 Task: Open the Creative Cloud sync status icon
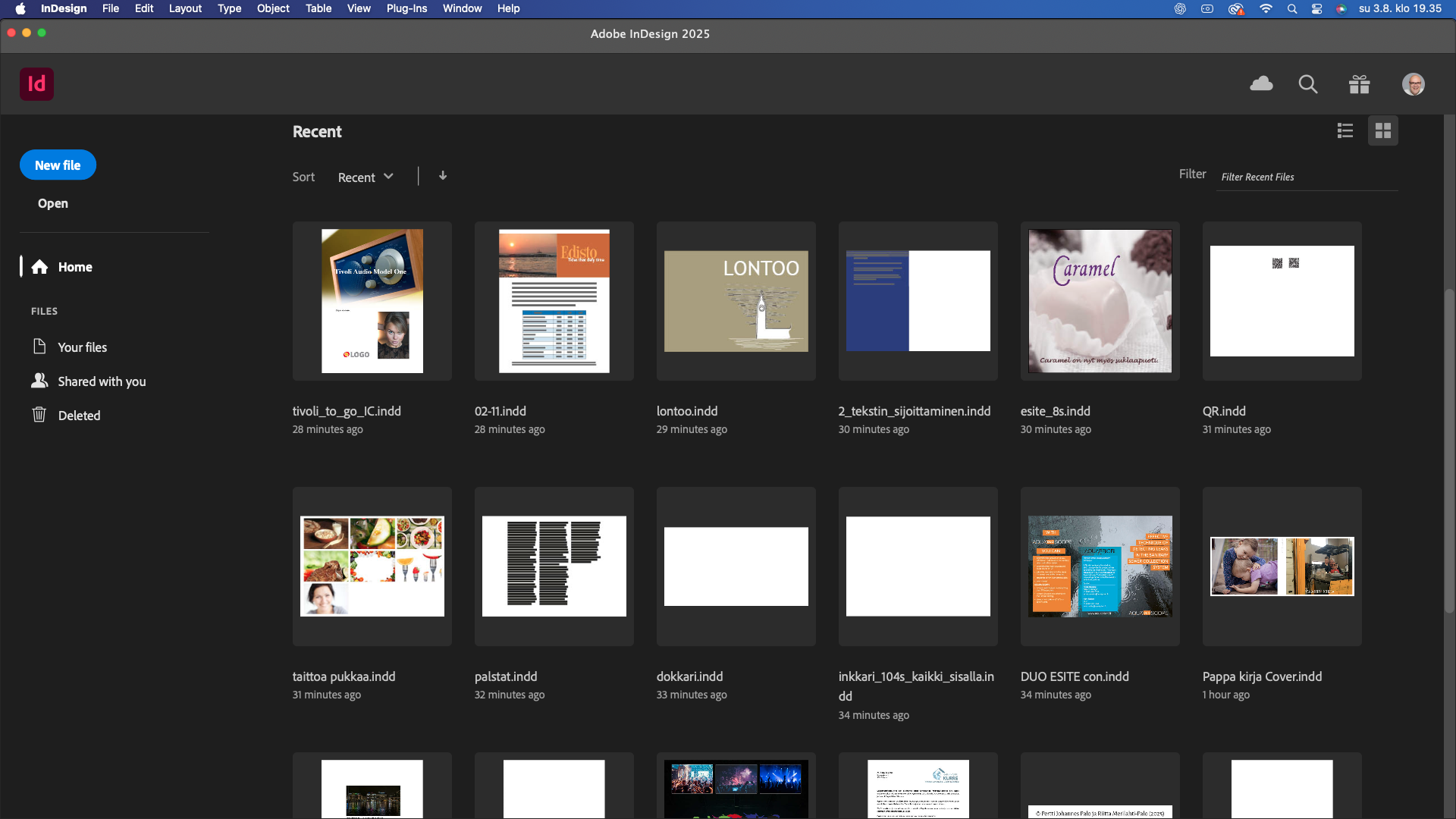[x=1261, y=84]
